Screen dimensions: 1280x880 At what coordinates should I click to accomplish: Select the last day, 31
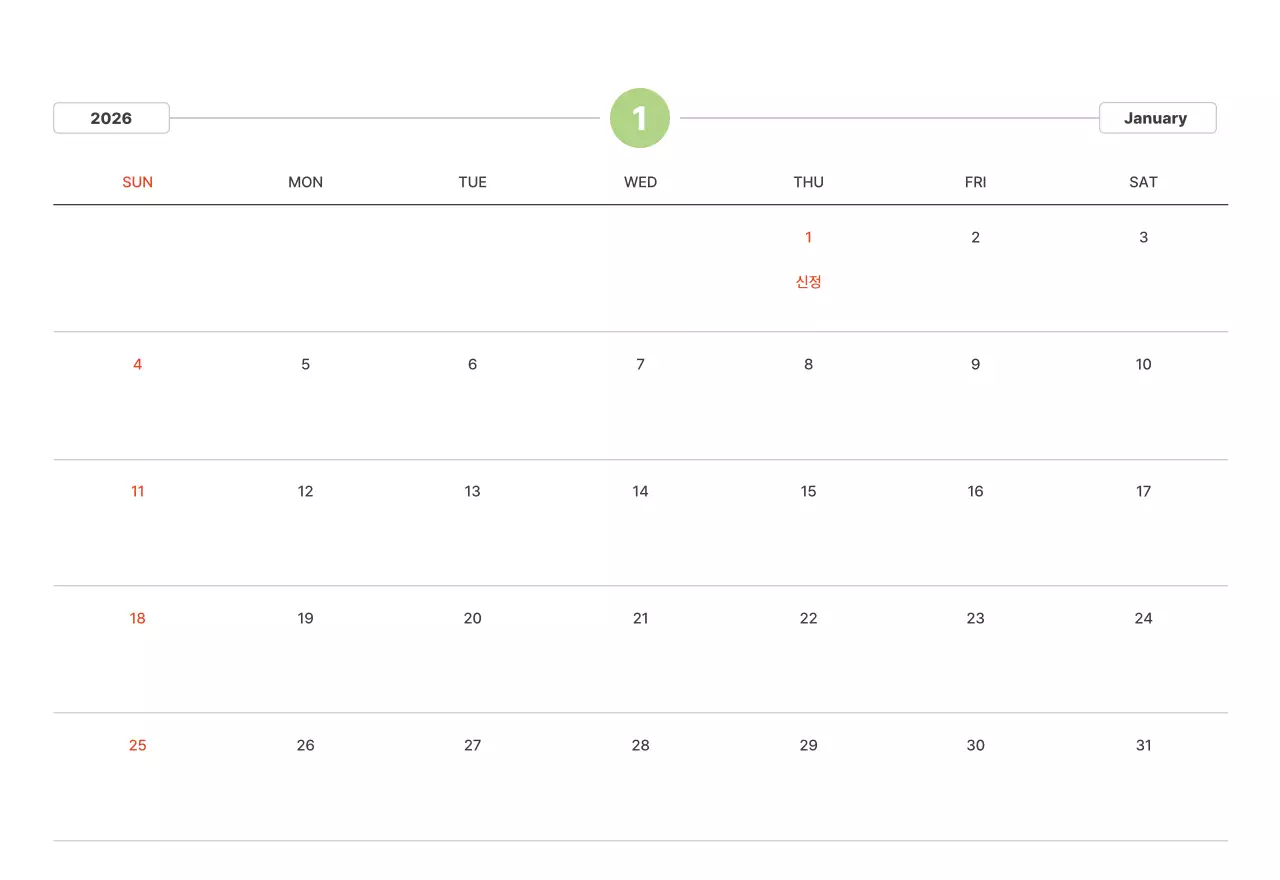pyautogui.click(x=1143, y=746)
